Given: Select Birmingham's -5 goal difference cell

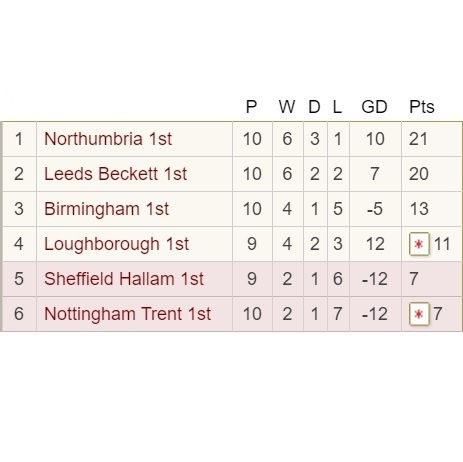Looking at the screenshot, I should tap(375, 209).
